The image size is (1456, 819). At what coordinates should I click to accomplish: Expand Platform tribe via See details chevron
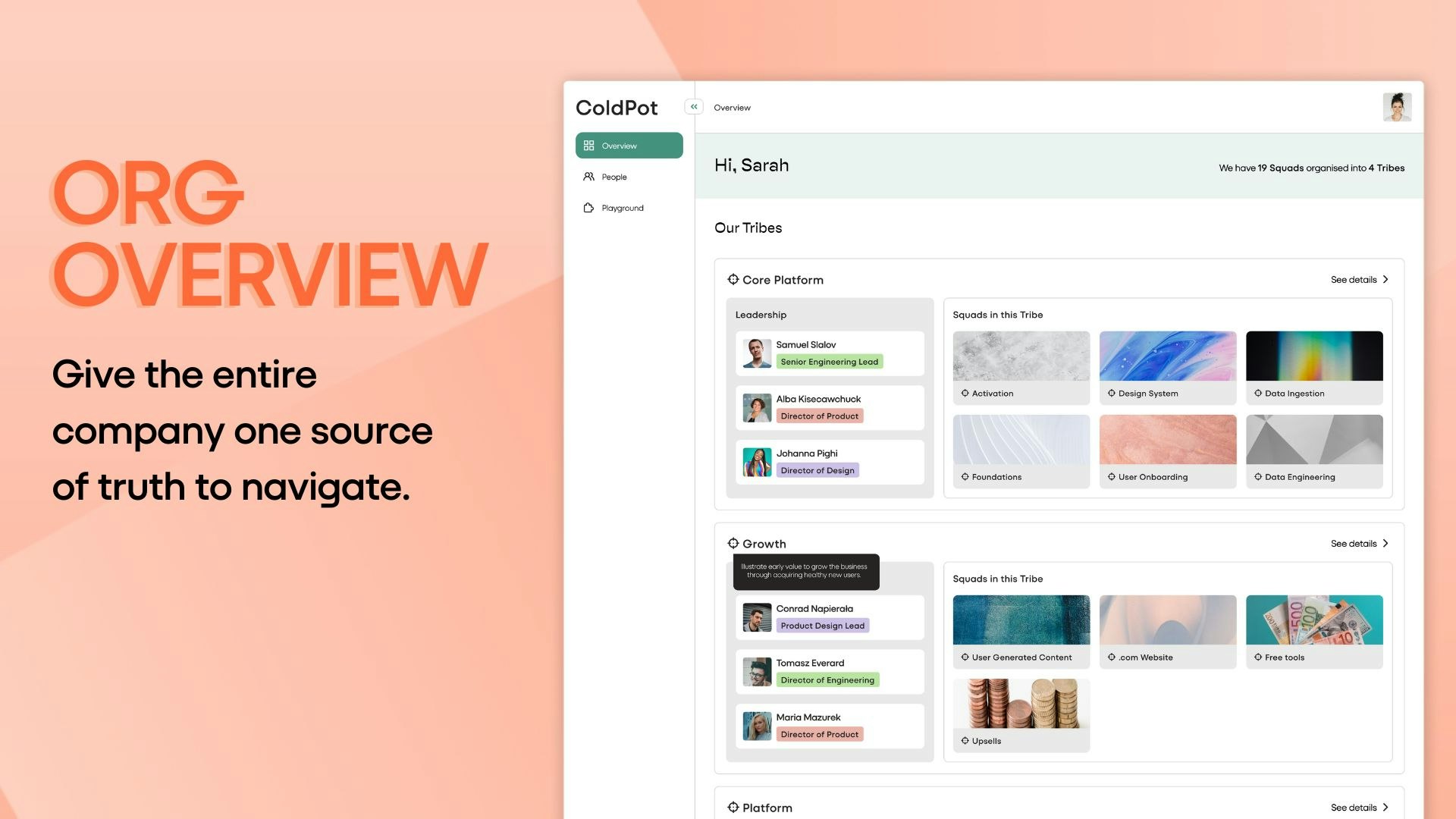(x=1385, y=807)
